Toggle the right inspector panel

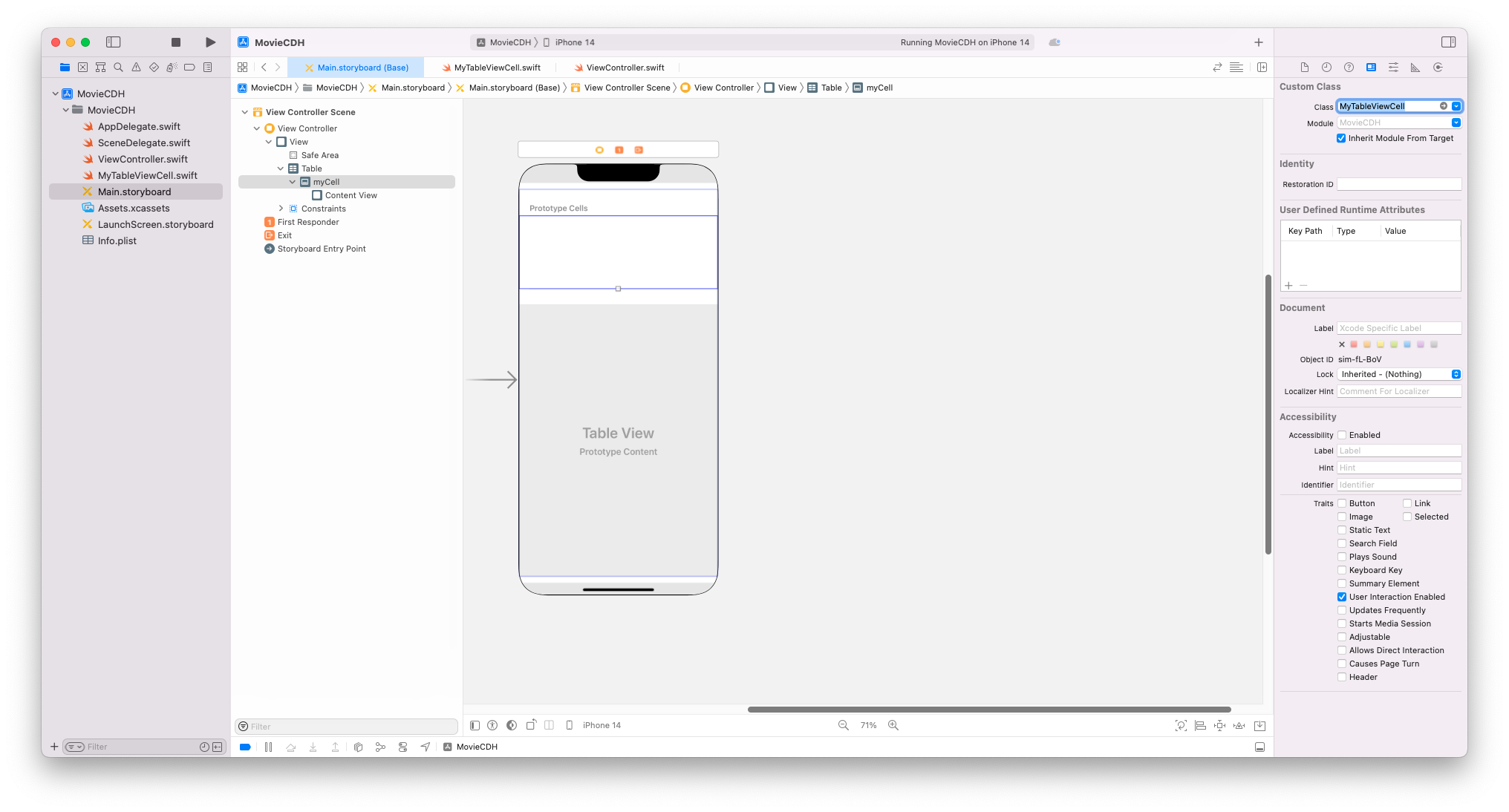click(x=1448, y=42)
